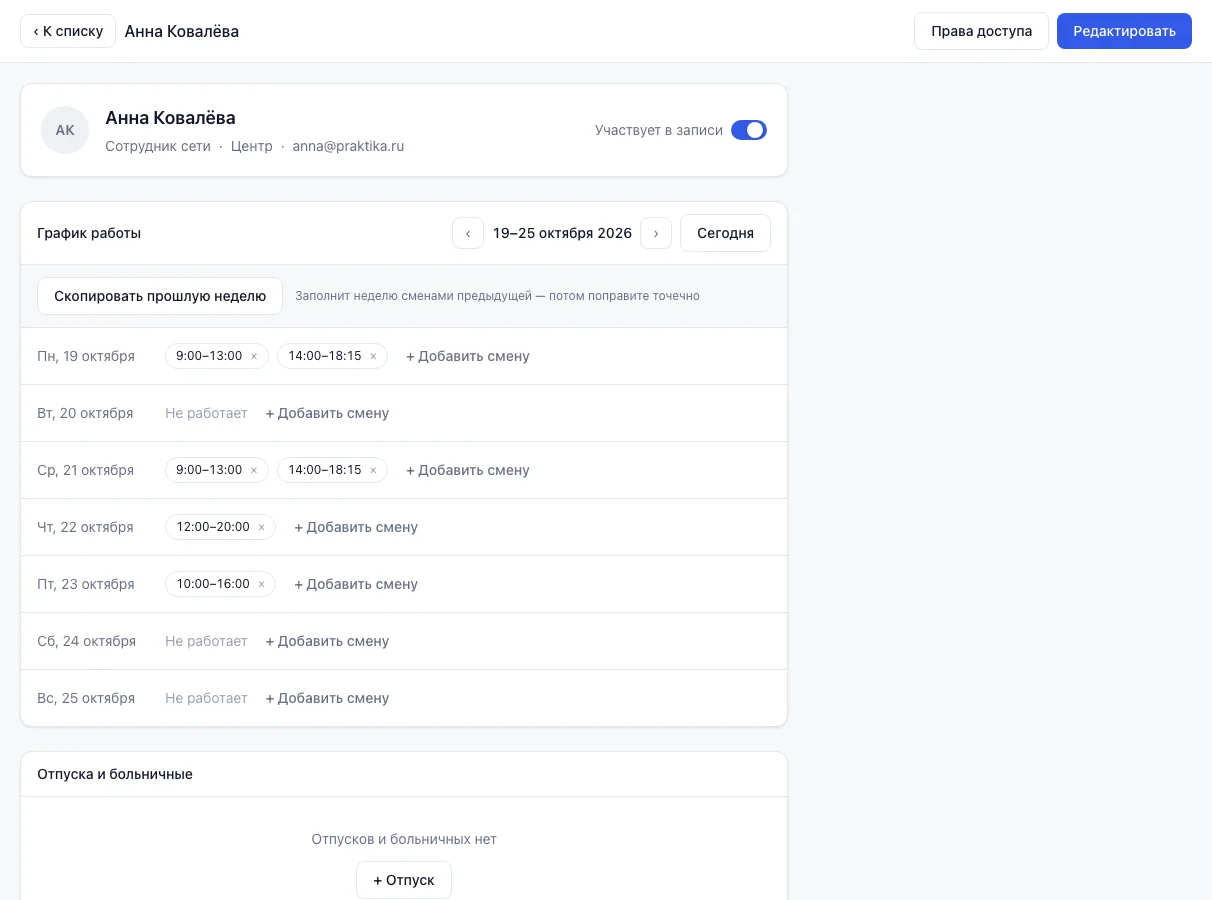This screenshot has height=900, width=1212.
Task: Click 'Не работает' on Tuesday's row
Action: [206, 413]
